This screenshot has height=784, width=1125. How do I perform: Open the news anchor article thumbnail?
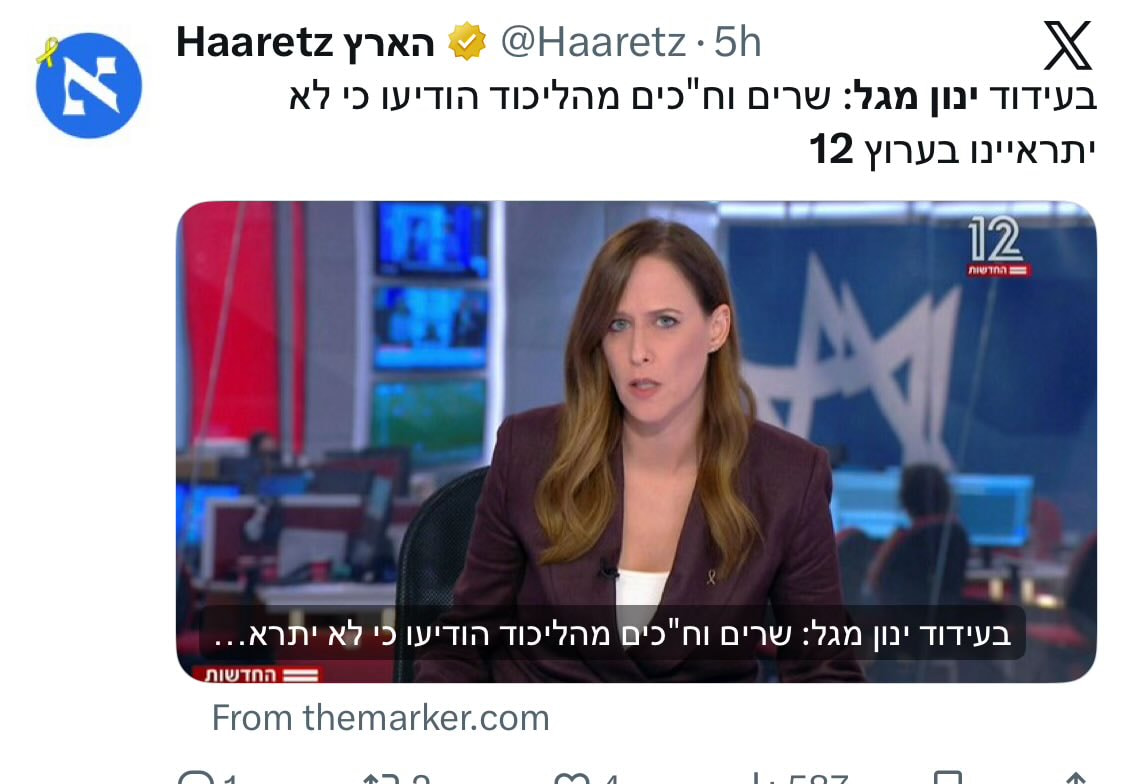point(636,441)
